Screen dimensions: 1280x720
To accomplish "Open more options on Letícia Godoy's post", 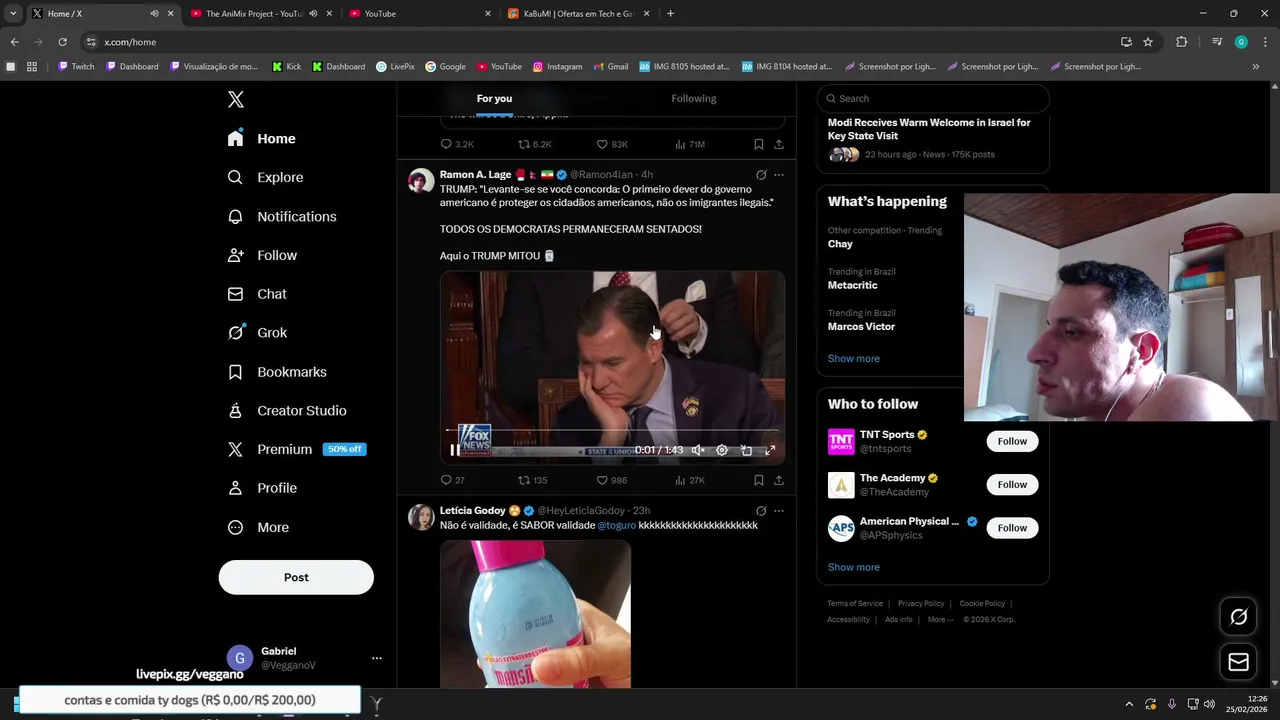I will [x=779, y=511].
